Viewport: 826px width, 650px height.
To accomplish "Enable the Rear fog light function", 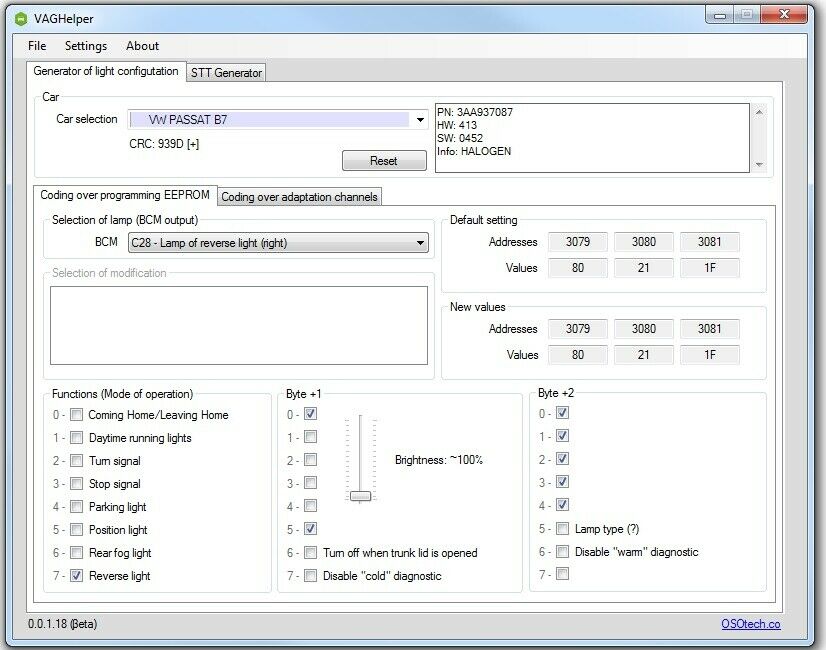I will pyautogui.click(x=76, y=553).
